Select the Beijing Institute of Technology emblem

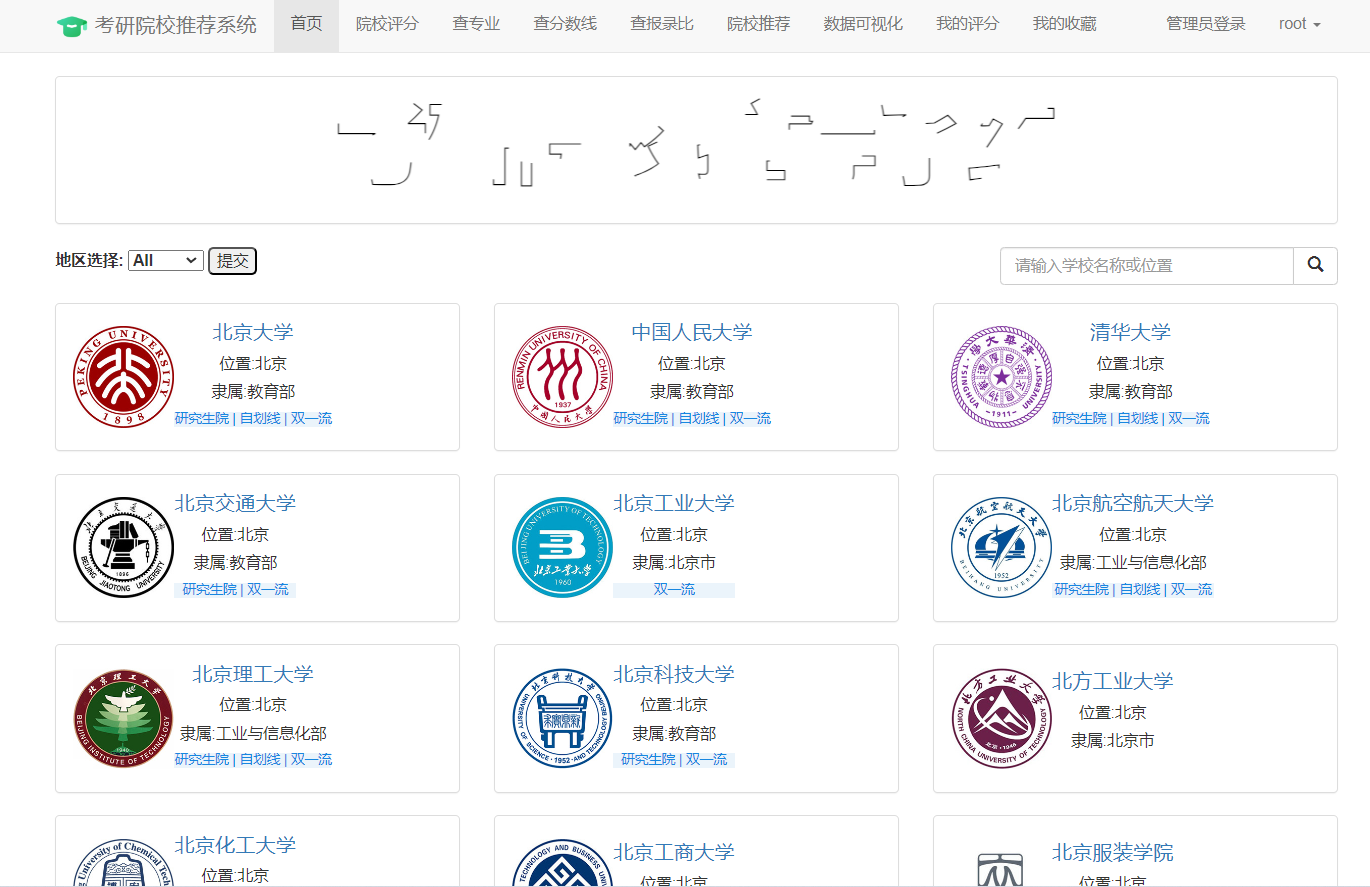click(x=124, y=718)
